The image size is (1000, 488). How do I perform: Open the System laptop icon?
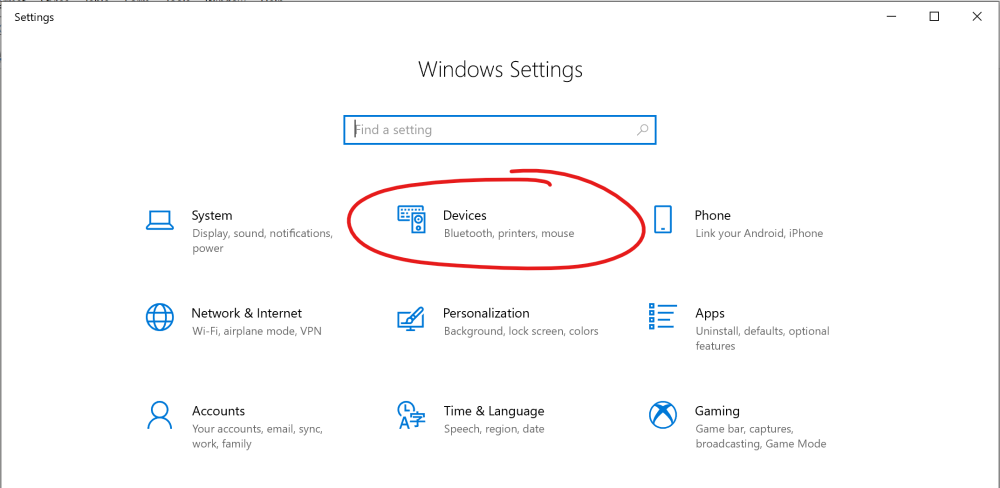coord(159,219)
